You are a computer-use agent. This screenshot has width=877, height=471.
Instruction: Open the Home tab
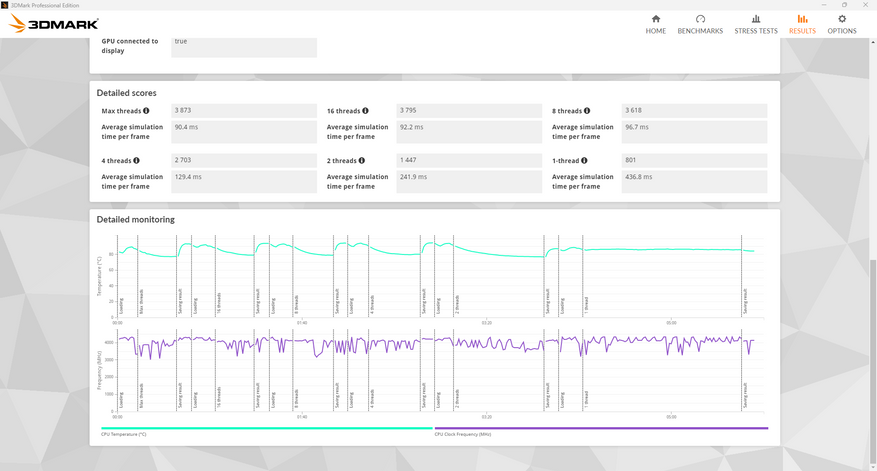tap(656, 25)
